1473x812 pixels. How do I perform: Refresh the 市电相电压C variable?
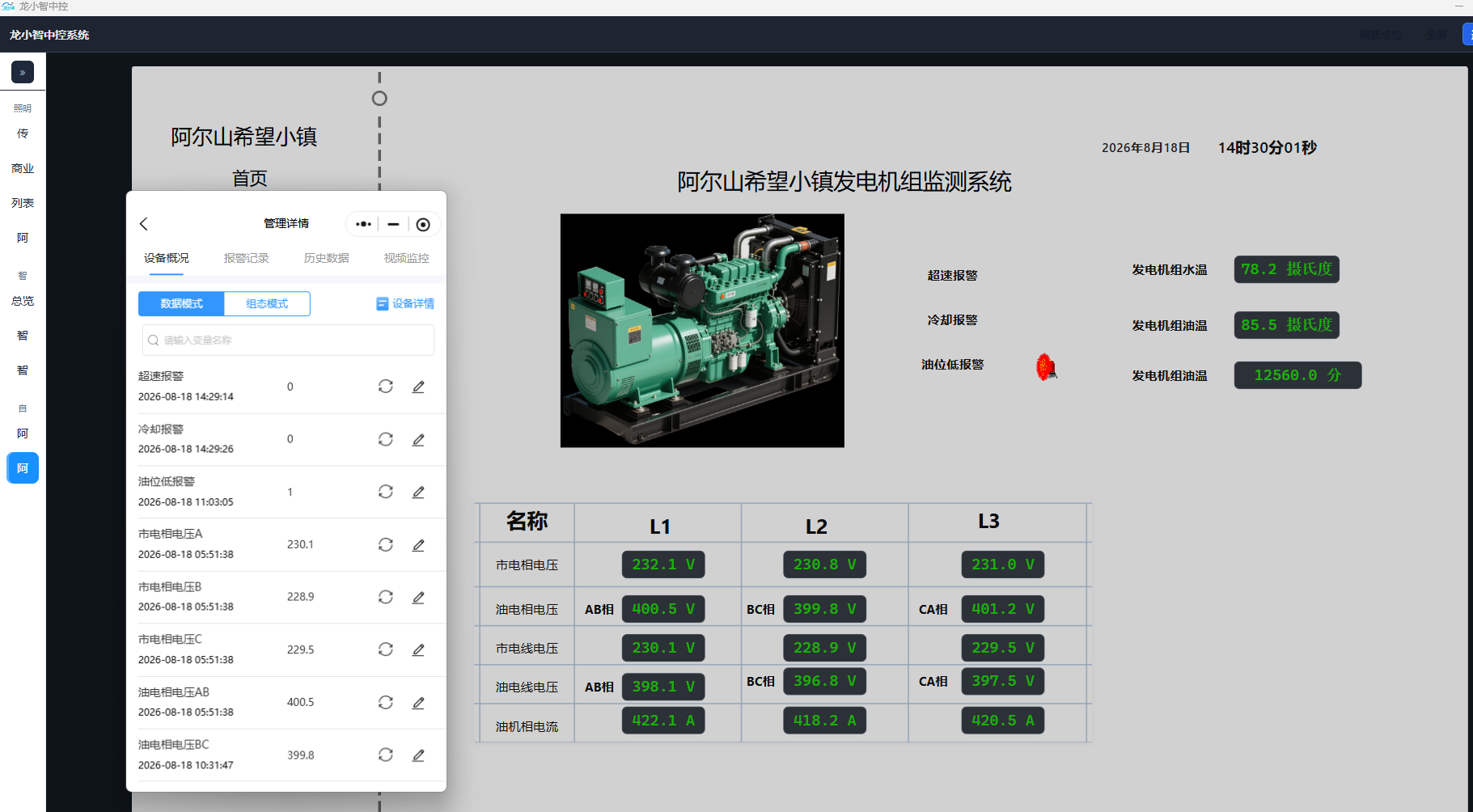(386, 649)
